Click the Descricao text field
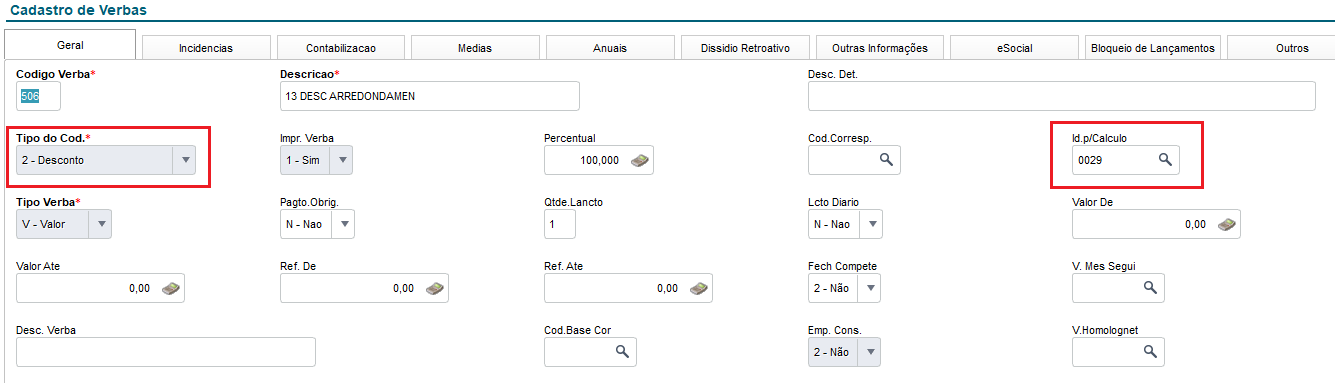The image size is (1335, 383). [x=430, y=96]
